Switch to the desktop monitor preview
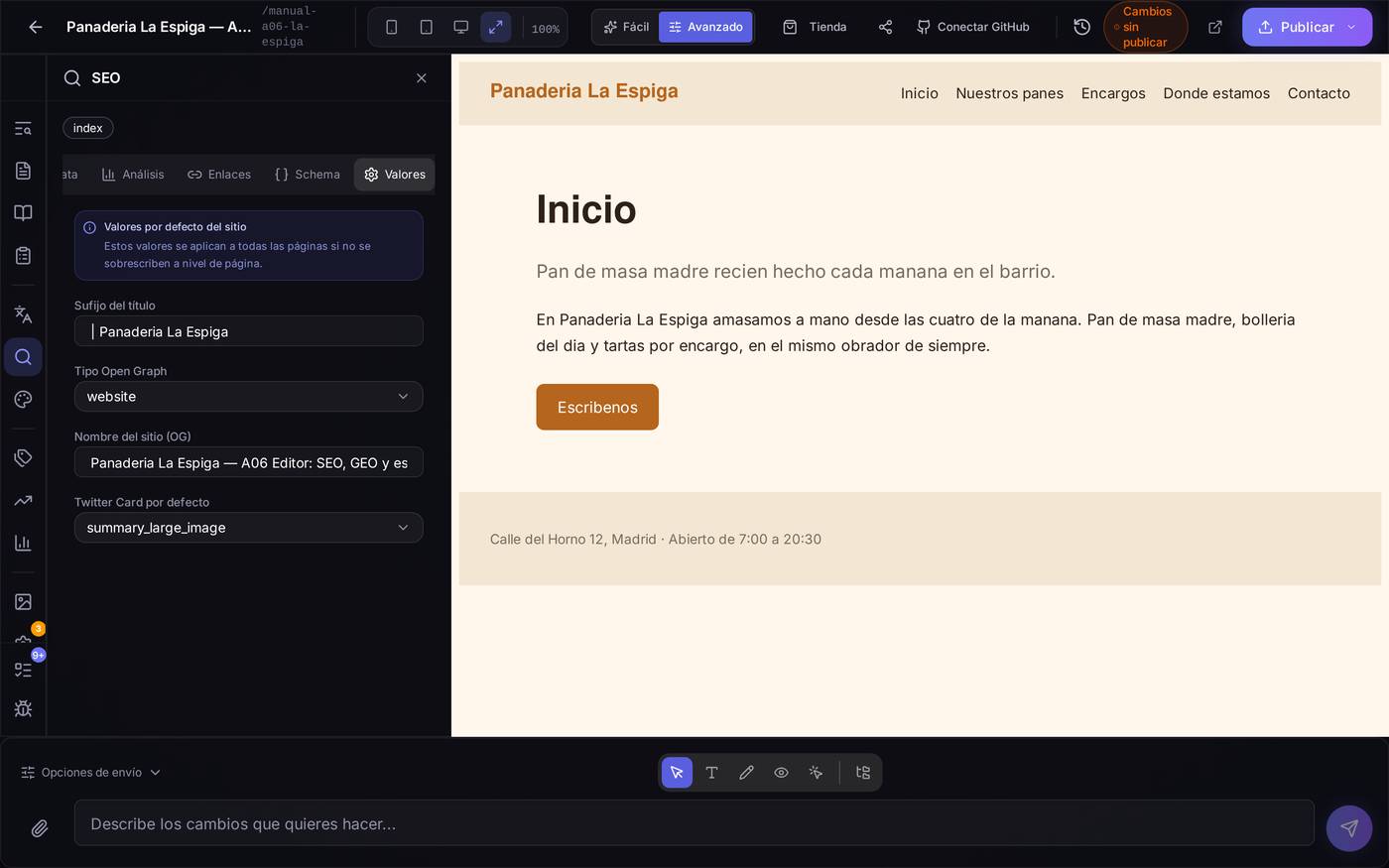 point(461,27)
